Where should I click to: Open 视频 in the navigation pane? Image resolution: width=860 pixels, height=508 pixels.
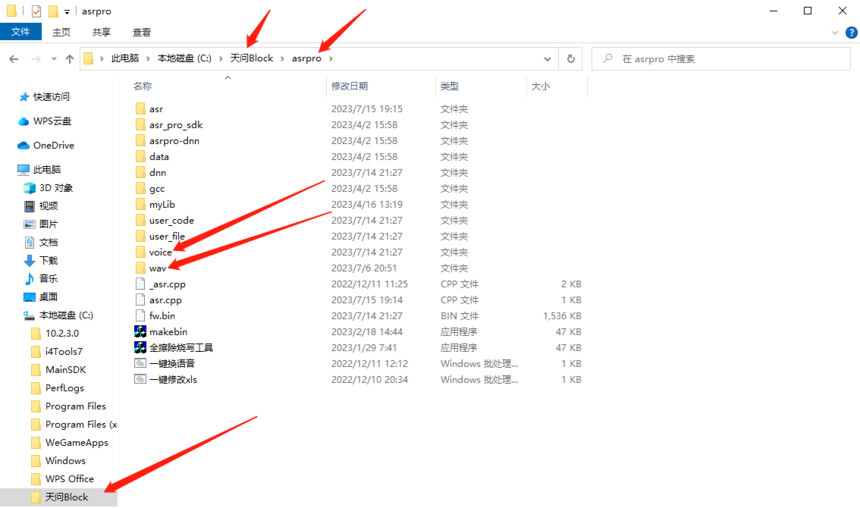click(48, 206)
